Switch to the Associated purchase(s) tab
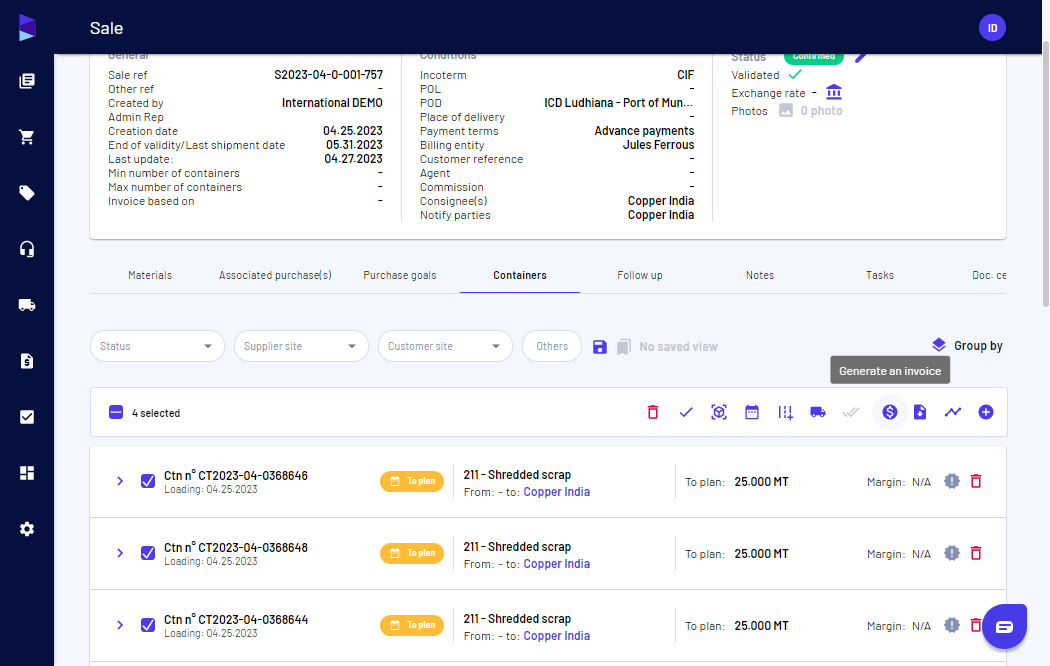This screenshot has width=1050, height=666. click(x=275, y=275)
